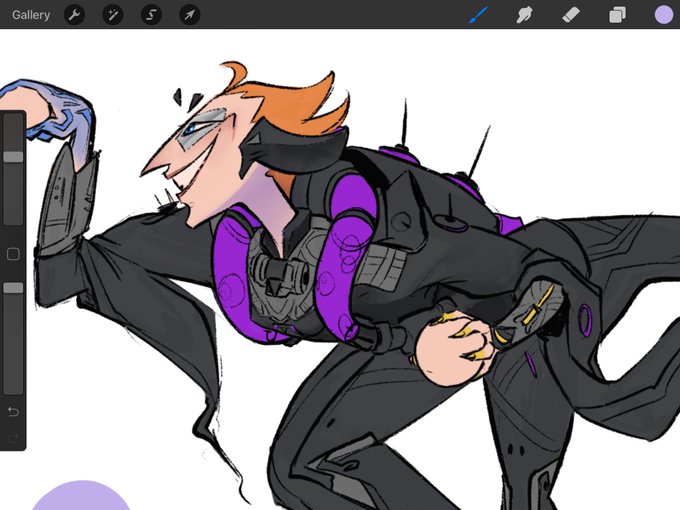Open the lavender active color picker
Screen dimensions: 680x510
(x=664, y=15)
